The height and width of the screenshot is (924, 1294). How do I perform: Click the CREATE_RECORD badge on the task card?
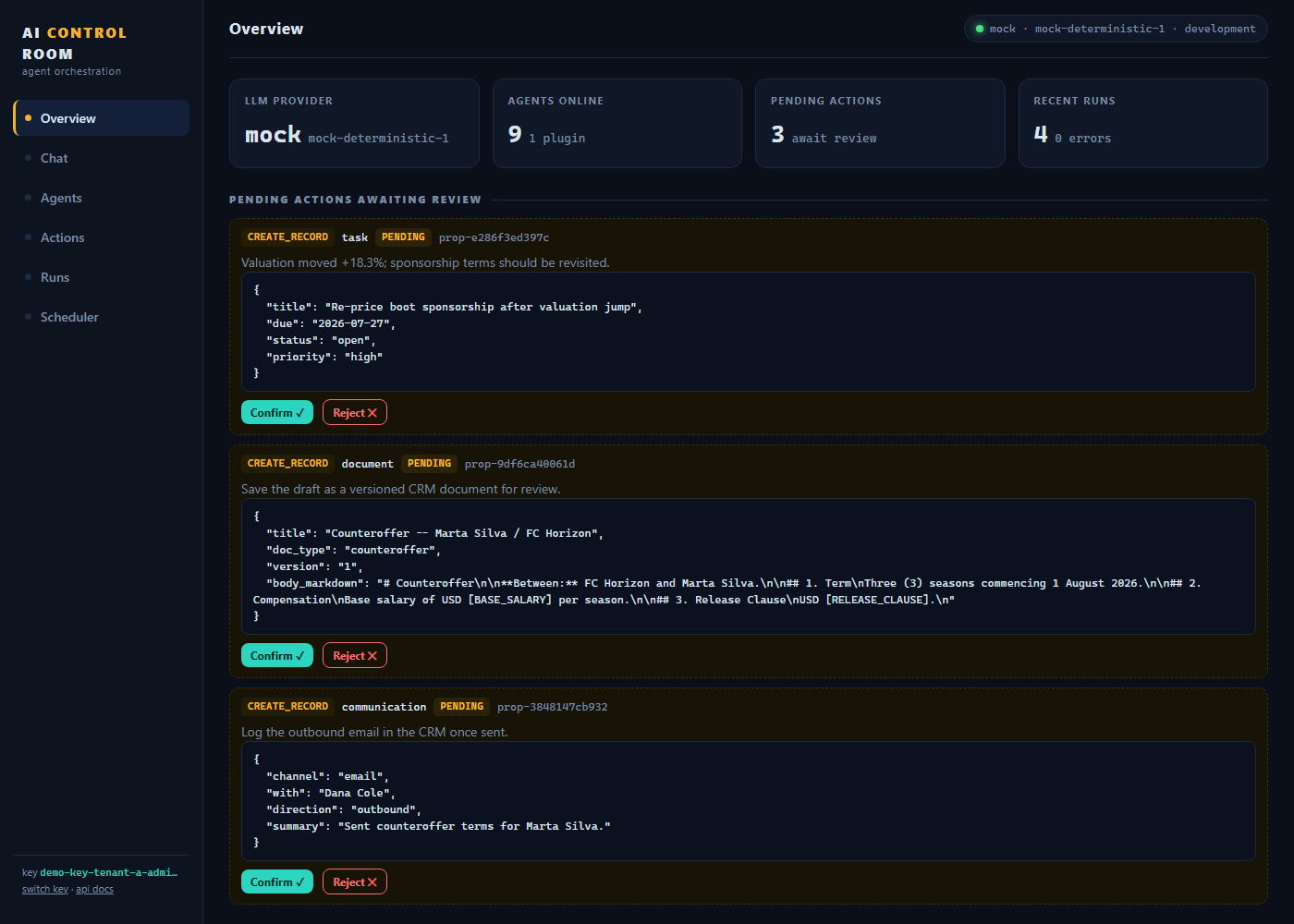click(287, 237)
